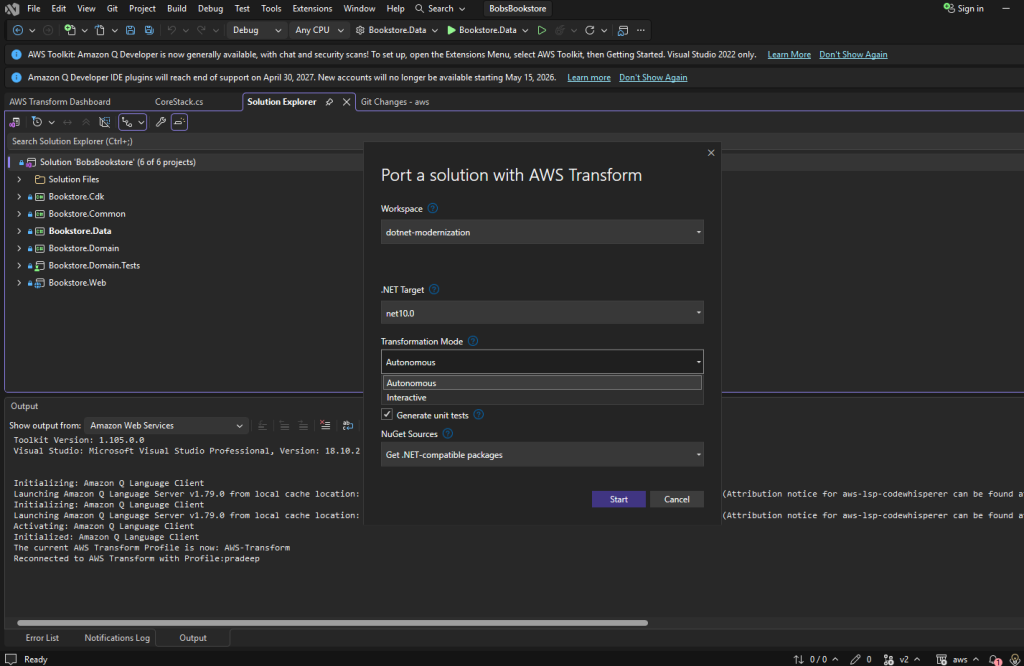Expand the Bookstore.Web project node
Screen dimensions: 1024x666
(19, 283)
